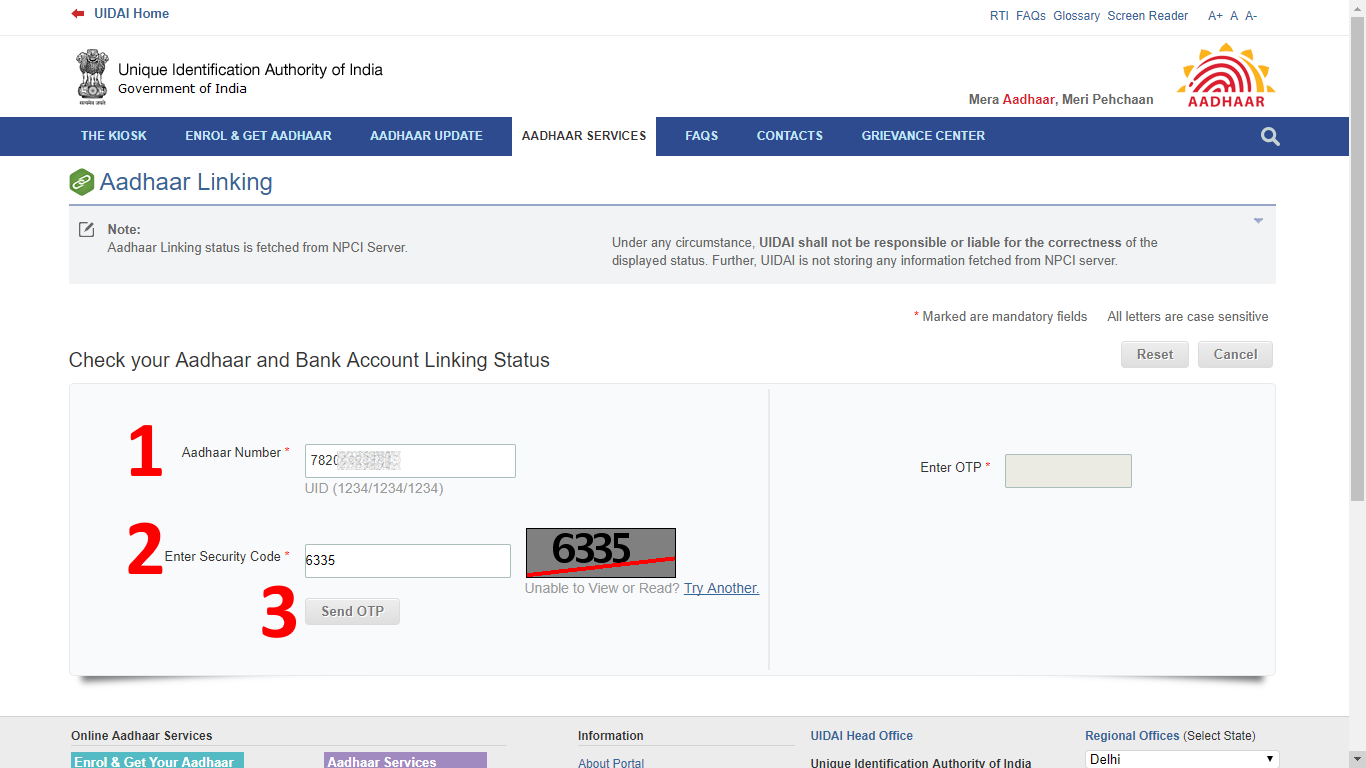Click the 6335 captcha image
The width and height of the screenshot is (1366, 768).
point(600,553)
